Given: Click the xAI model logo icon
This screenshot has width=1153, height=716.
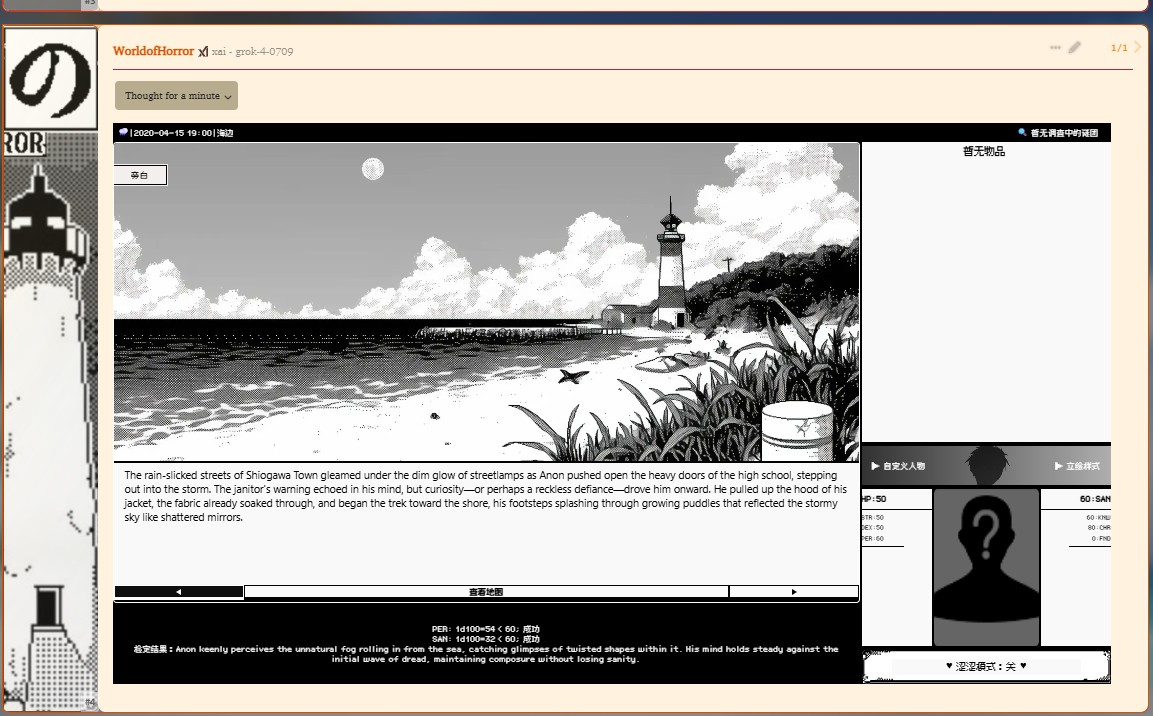Looking at the screenshot, I should [x=203, y=51].
